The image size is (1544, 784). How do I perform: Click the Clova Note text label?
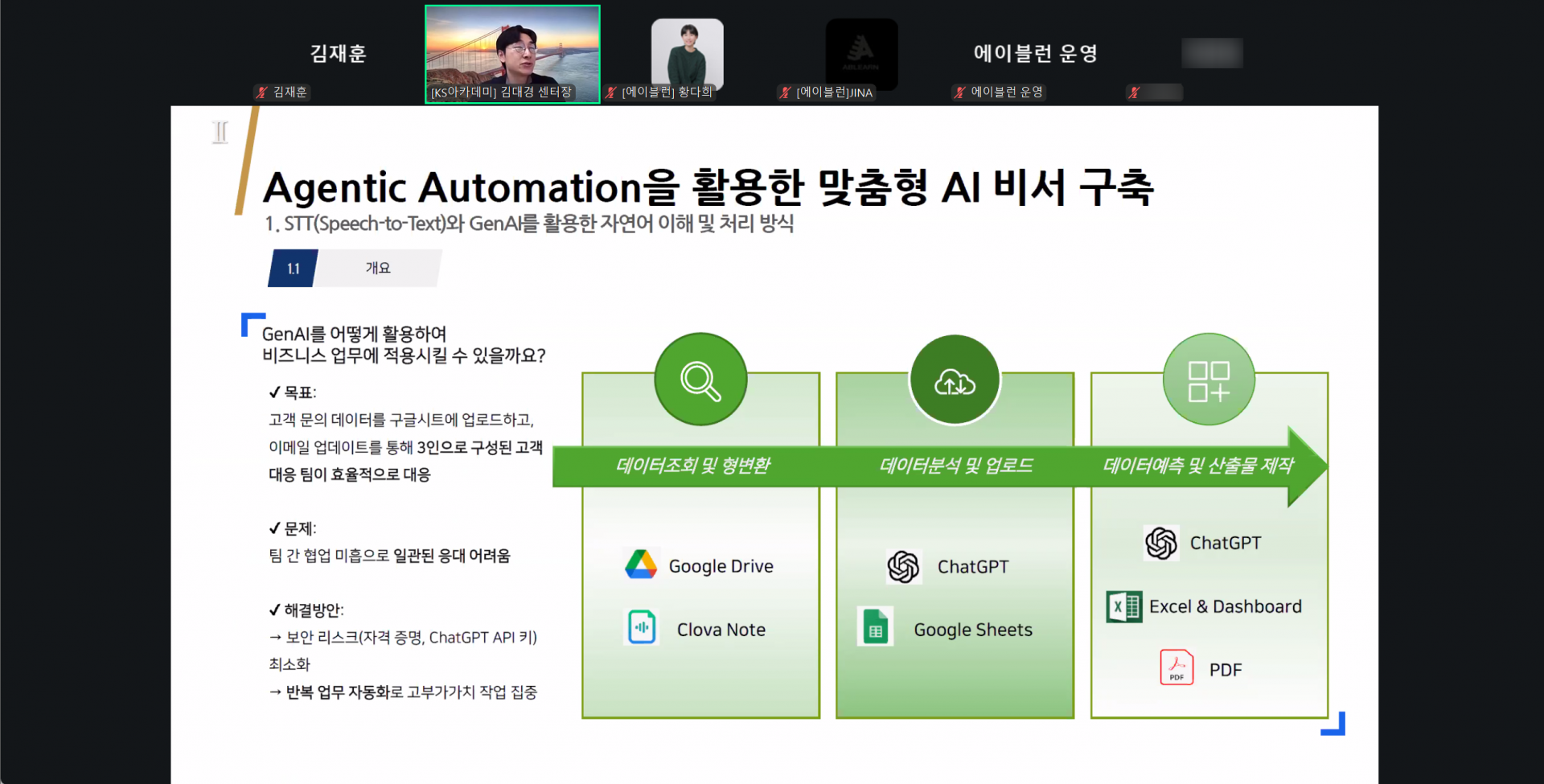click(721, 630)
